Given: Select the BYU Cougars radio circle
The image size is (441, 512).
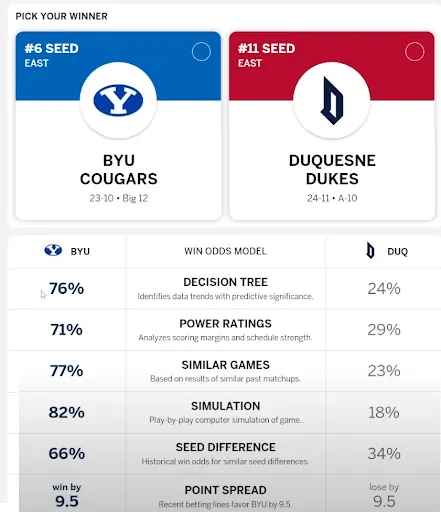Looking at the screenshot, I should tap(201, 52).
